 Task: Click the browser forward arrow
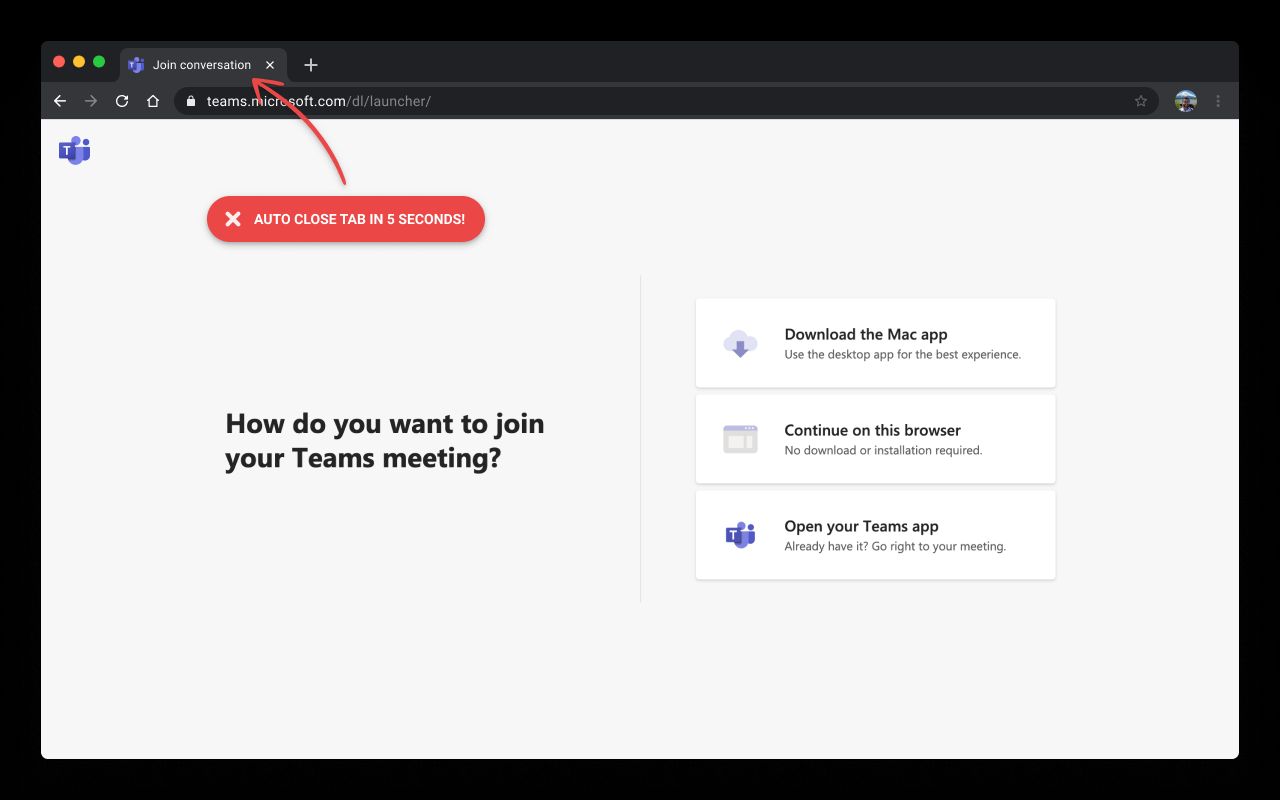[91, 101]
